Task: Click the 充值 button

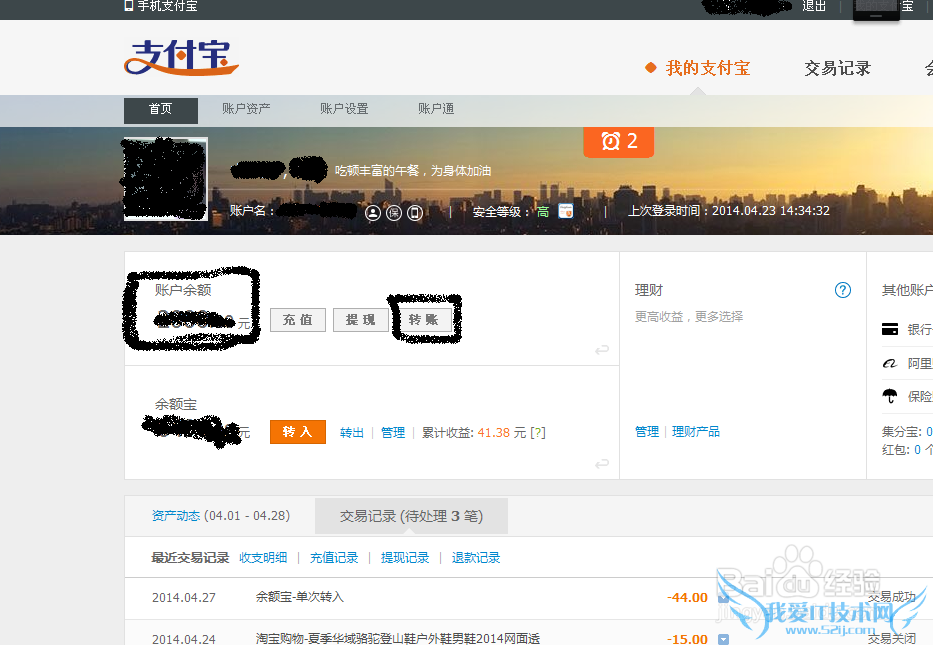Action: point(298,320)
